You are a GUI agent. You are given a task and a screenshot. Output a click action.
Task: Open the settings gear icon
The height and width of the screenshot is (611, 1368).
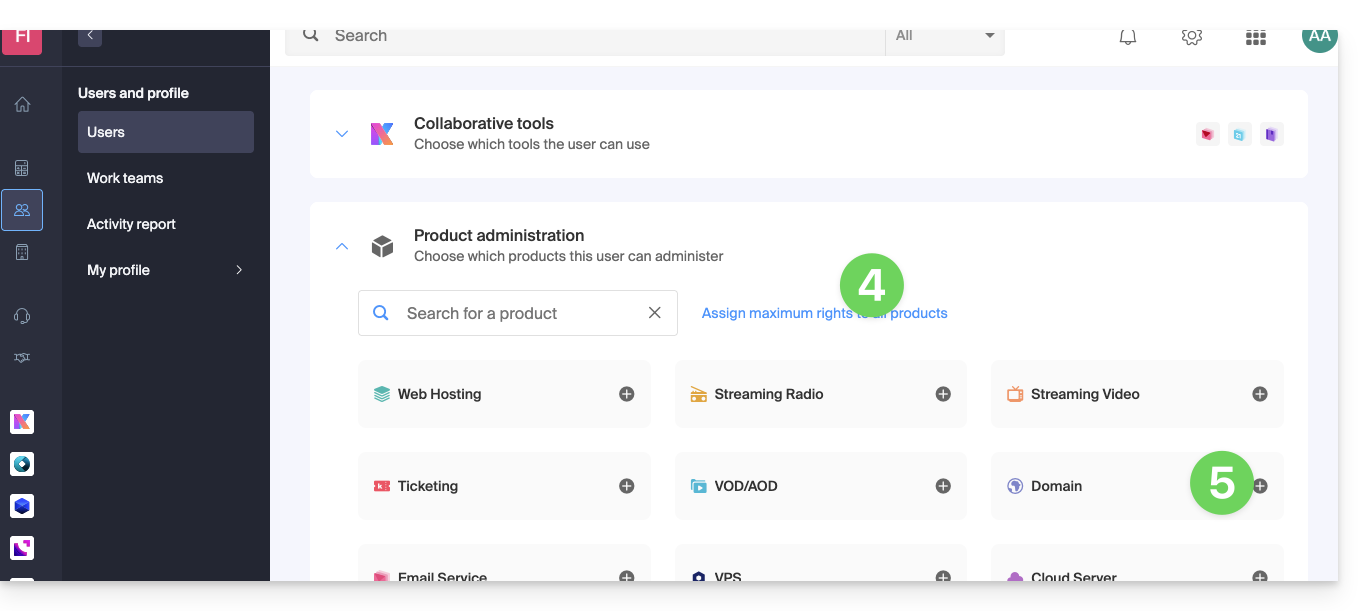(x=1191, y=37)
